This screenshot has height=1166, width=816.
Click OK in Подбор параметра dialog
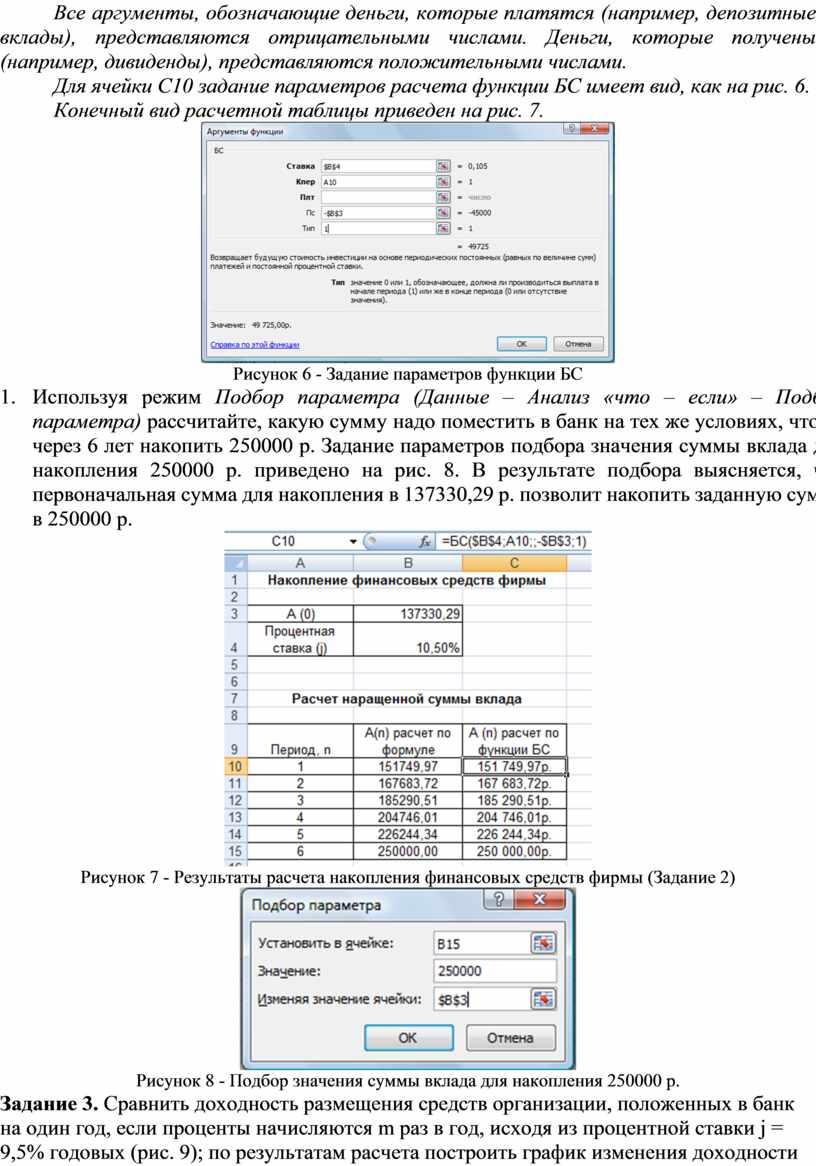[408, 1037]
